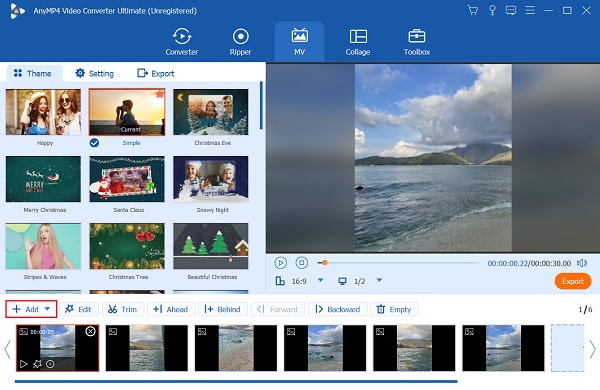Select the Snowy Night theme
This screenshot has width=600, height=390.
coord(210,179)
